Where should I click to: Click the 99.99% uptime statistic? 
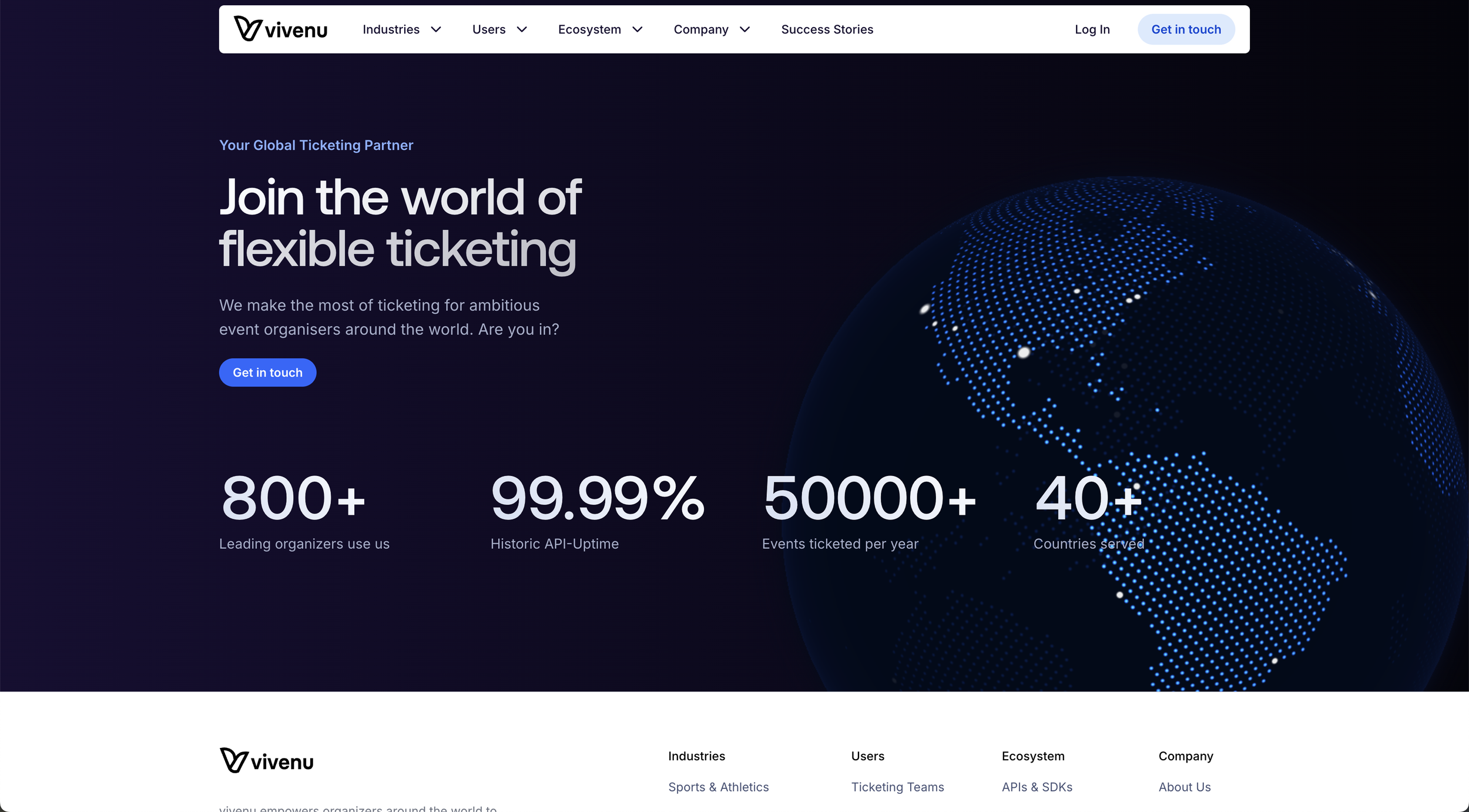point(597,498)
